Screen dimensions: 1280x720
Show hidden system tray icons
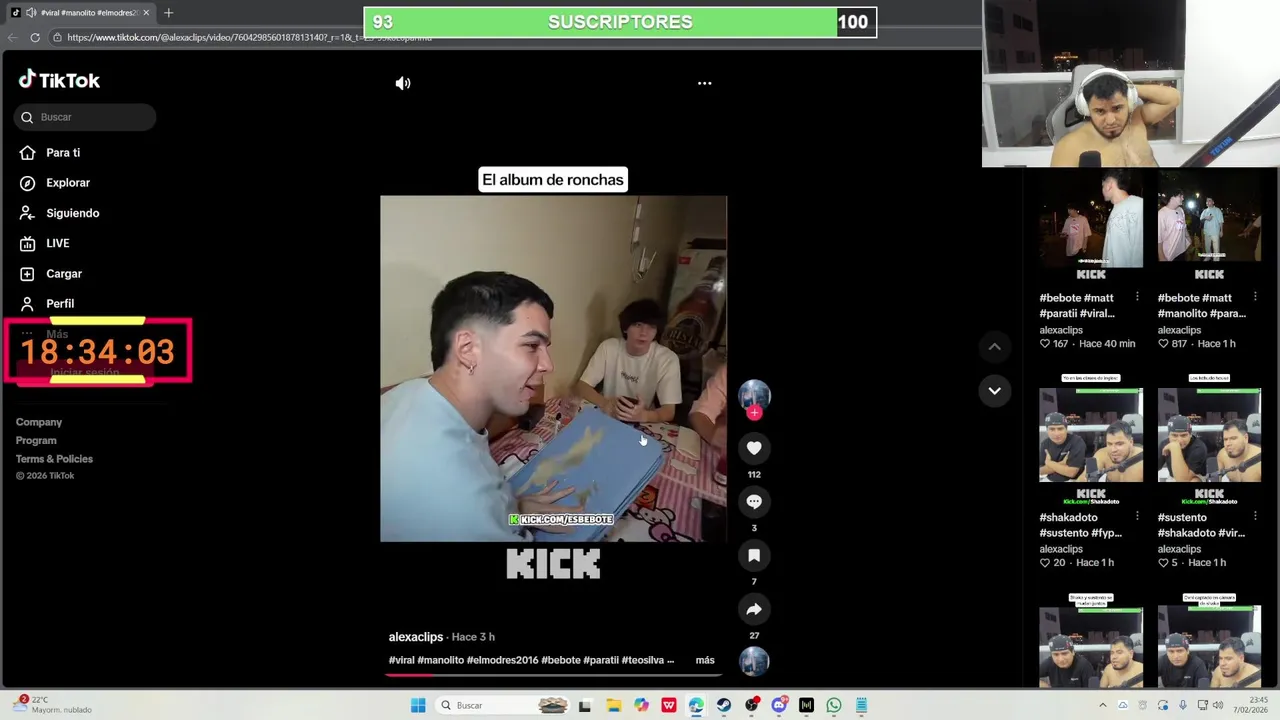click(1103, 705)
